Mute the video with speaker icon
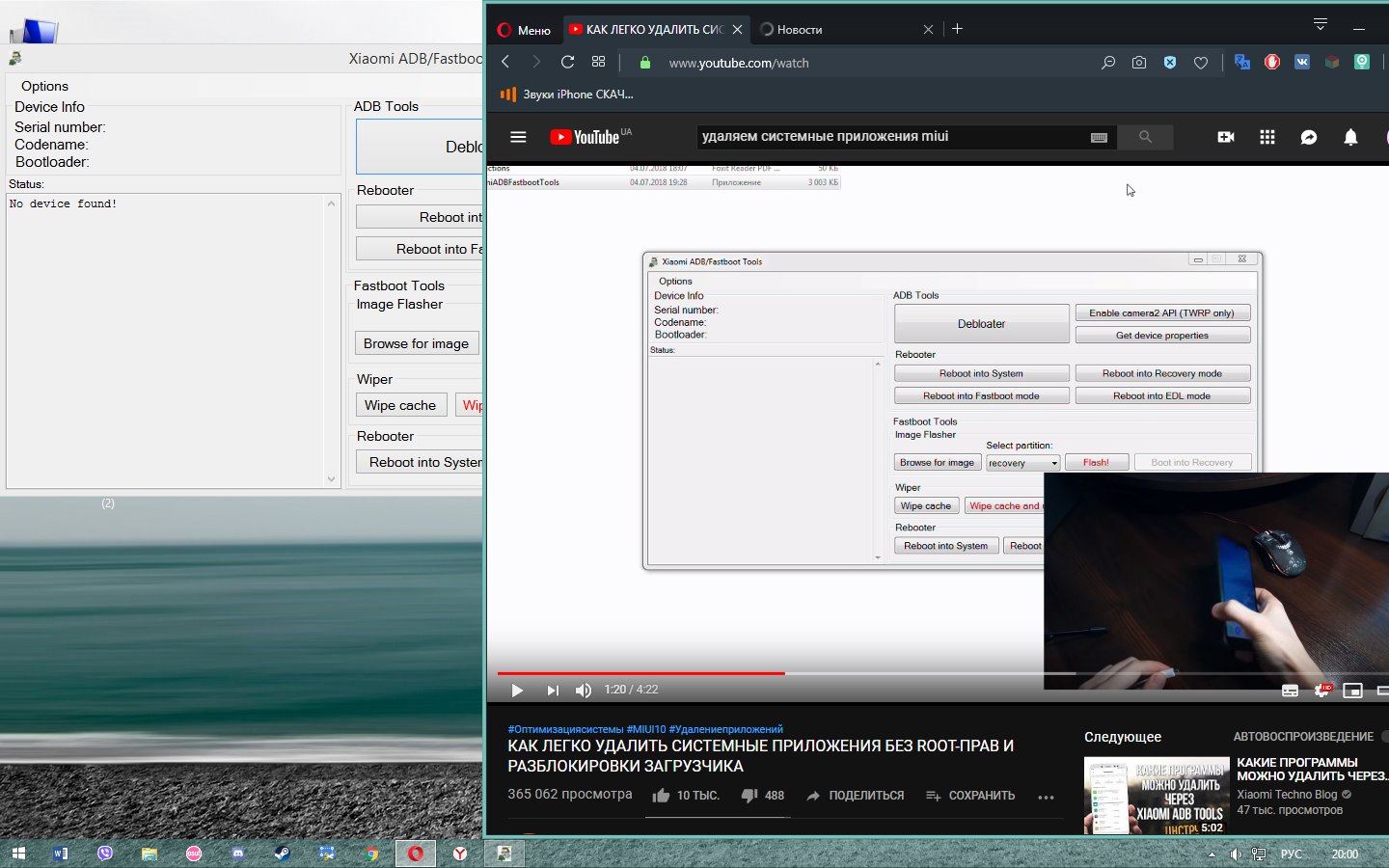The image size is (1389, 868). 583,690
